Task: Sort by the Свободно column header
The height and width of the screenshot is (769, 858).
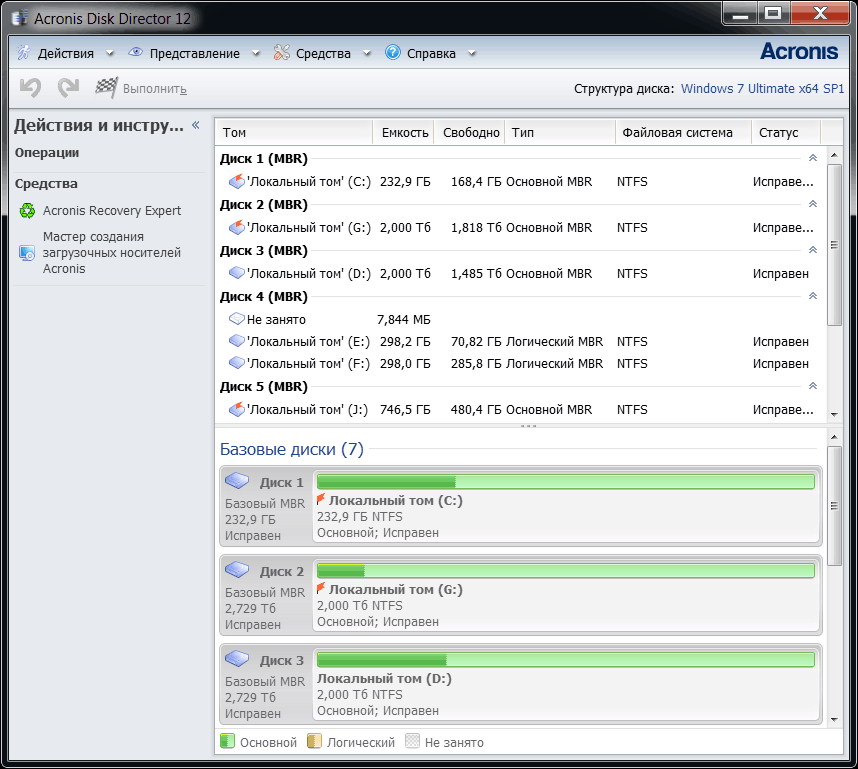Action: [469, 132]
